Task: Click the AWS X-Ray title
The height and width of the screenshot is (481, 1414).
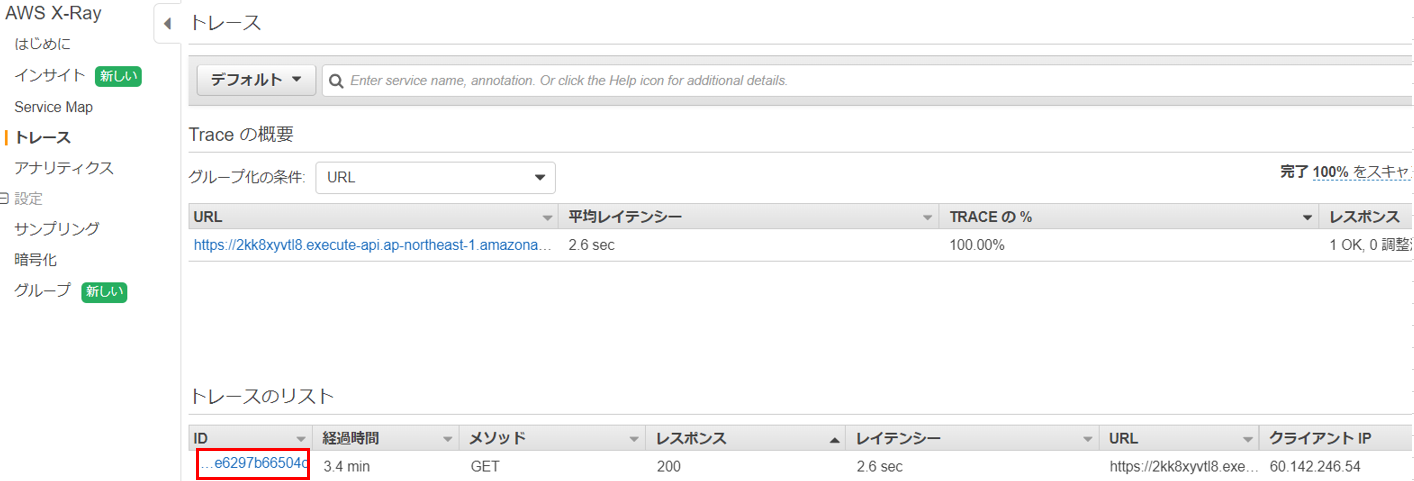Action: tap(53, 14)
